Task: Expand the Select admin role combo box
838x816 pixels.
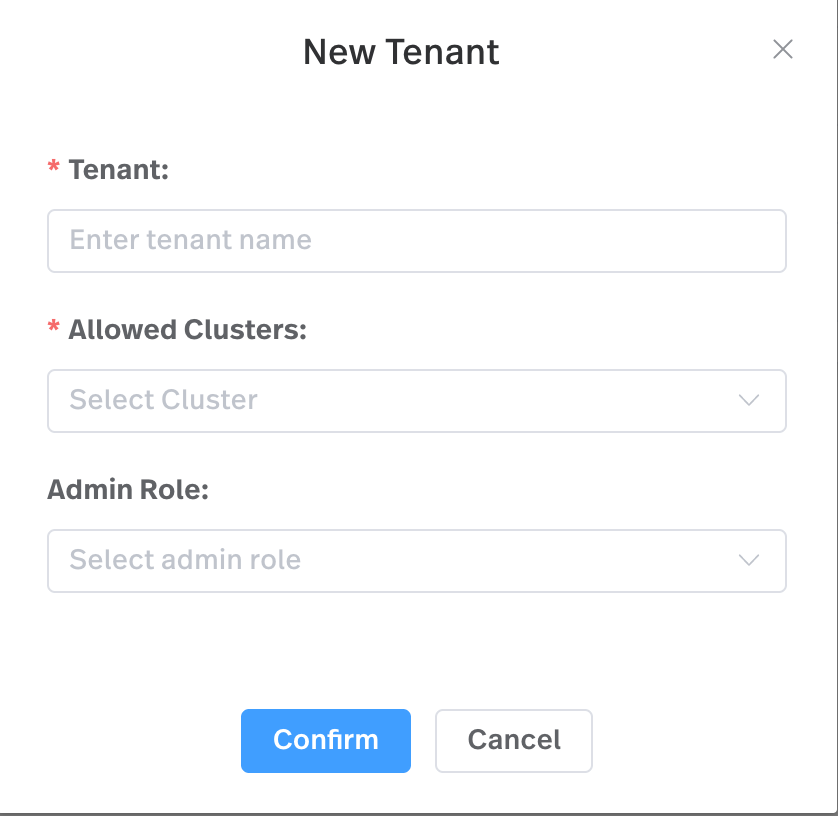Action: [417, 560]
